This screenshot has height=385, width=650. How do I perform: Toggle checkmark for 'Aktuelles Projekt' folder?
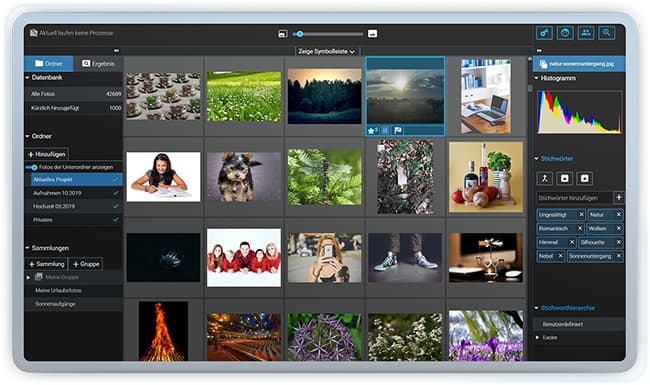(116, 179)
